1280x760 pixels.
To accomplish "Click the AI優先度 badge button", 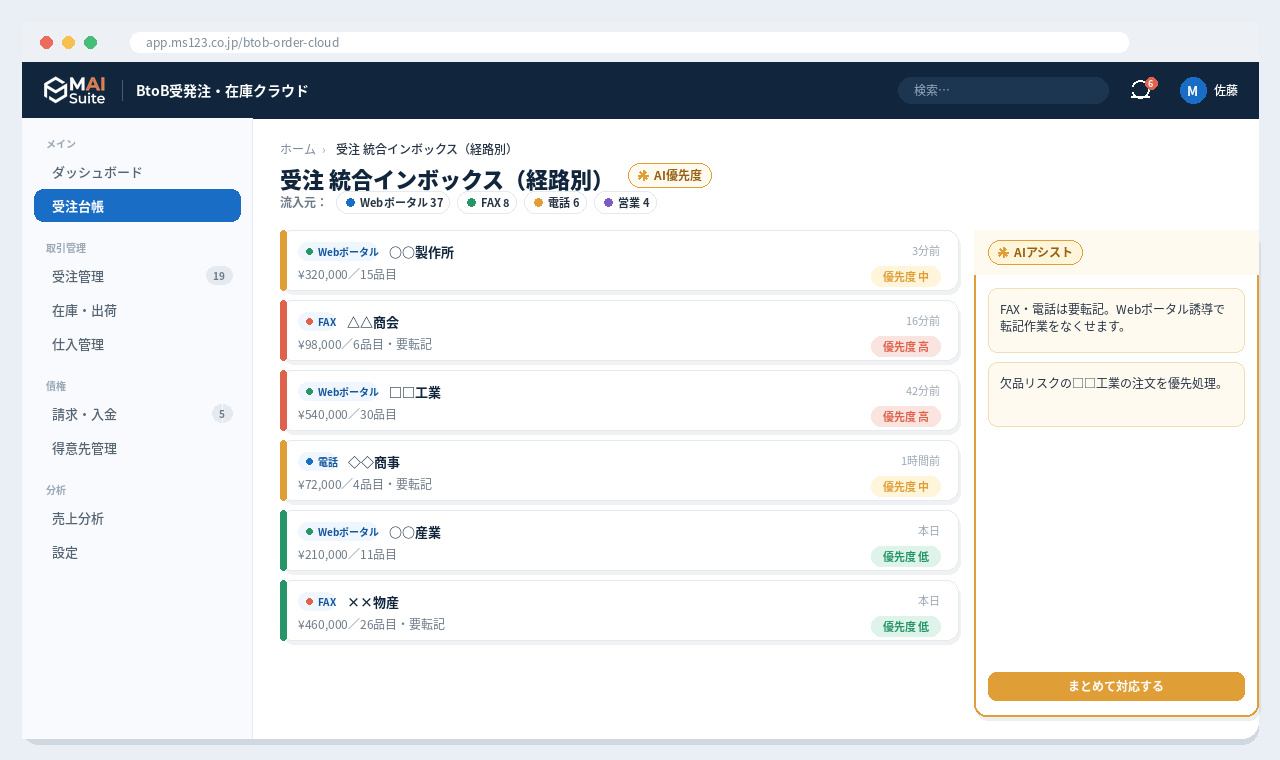I will click(x=670, y=175).
